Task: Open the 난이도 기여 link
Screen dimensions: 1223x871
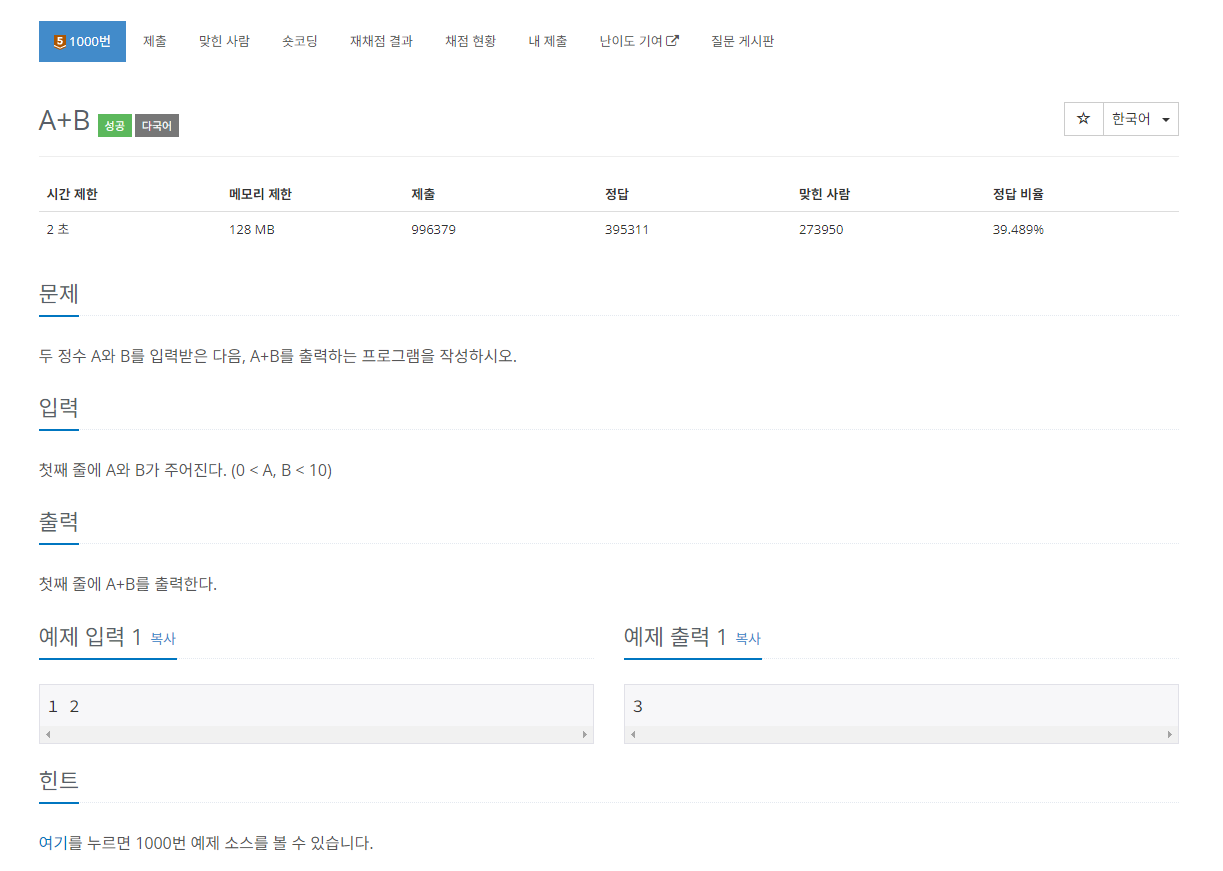Action: pos(639,41)
